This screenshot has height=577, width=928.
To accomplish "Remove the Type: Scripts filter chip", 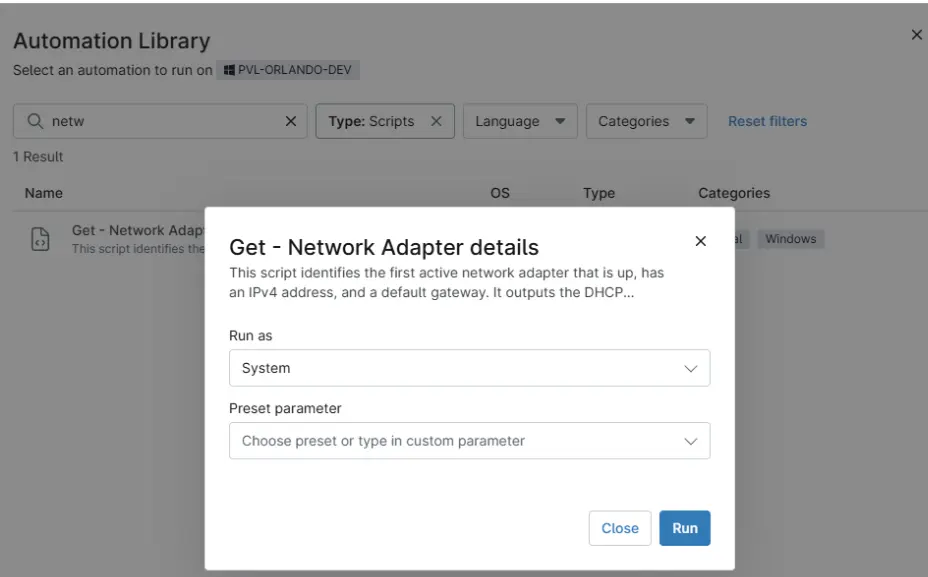I will [x=436, y=122].
